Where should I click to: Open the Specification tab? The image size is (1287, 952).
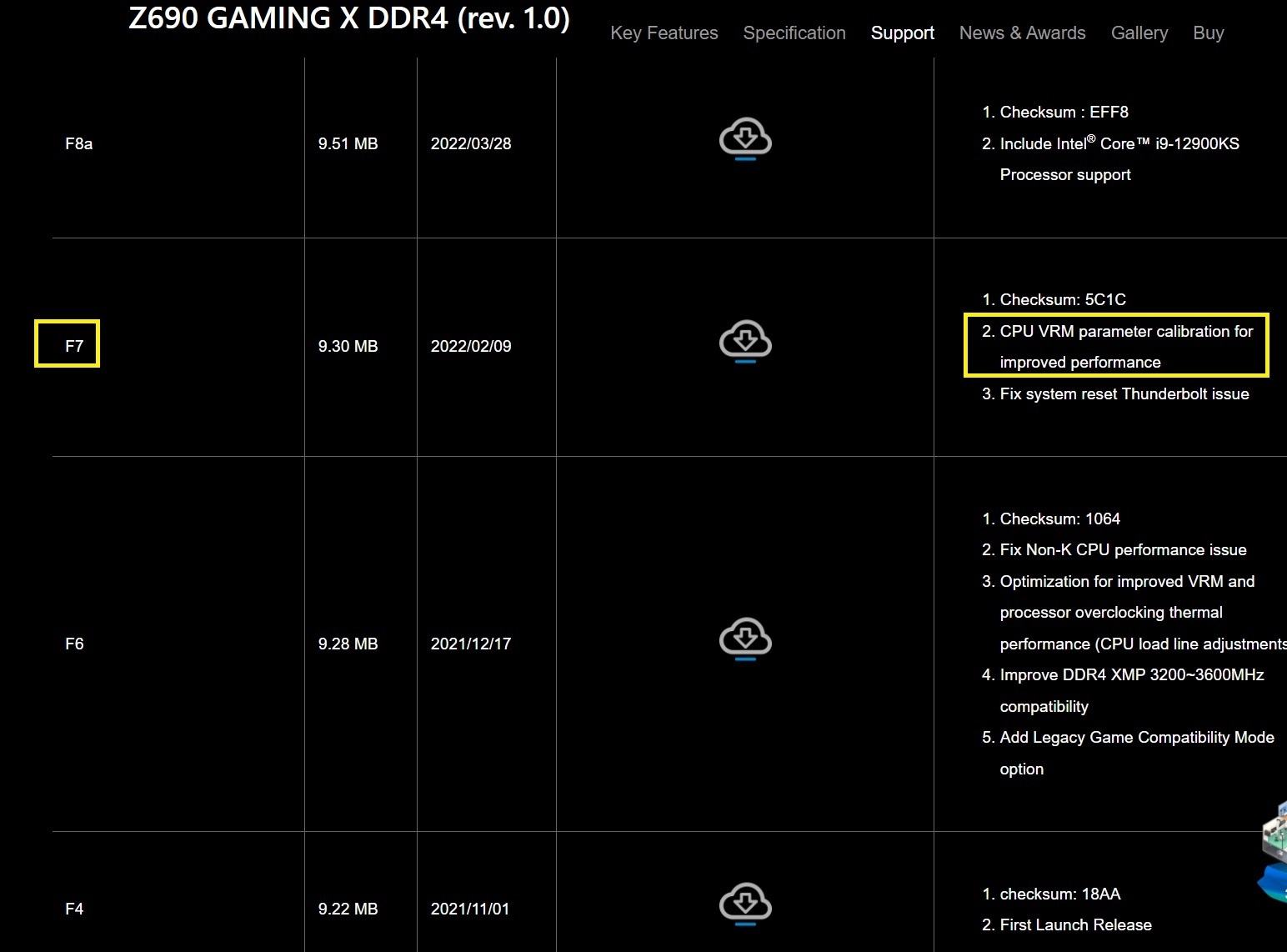794,33
